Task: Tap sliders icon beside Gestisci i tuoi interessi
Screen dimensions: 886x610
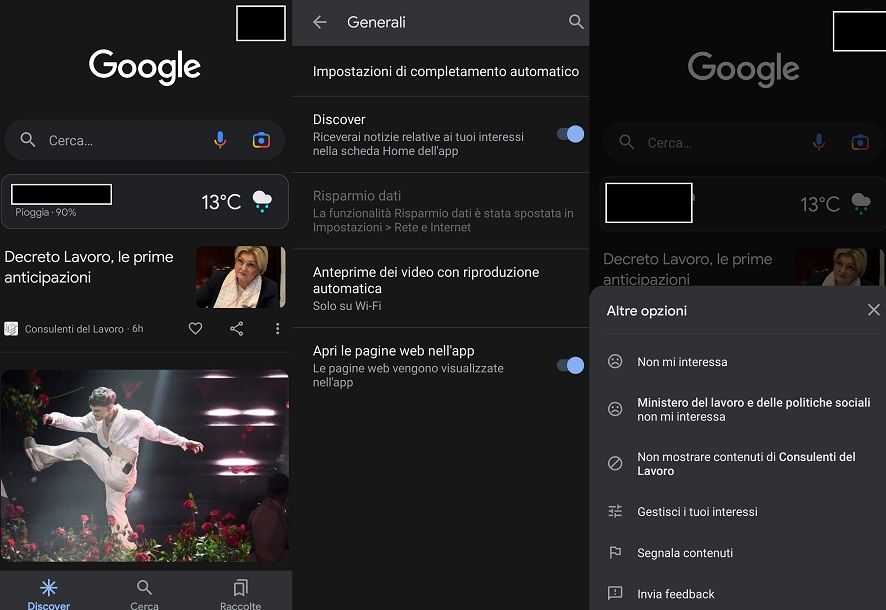Action: pos(615,511)
